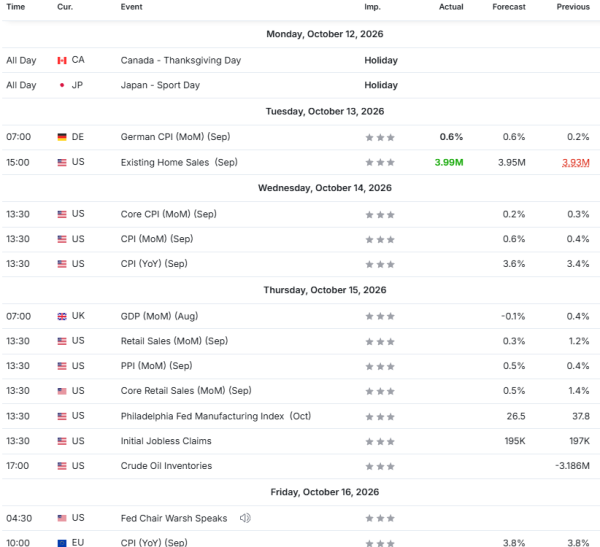Open the Fed Chair Warsh Speaks event

[174, 518]
